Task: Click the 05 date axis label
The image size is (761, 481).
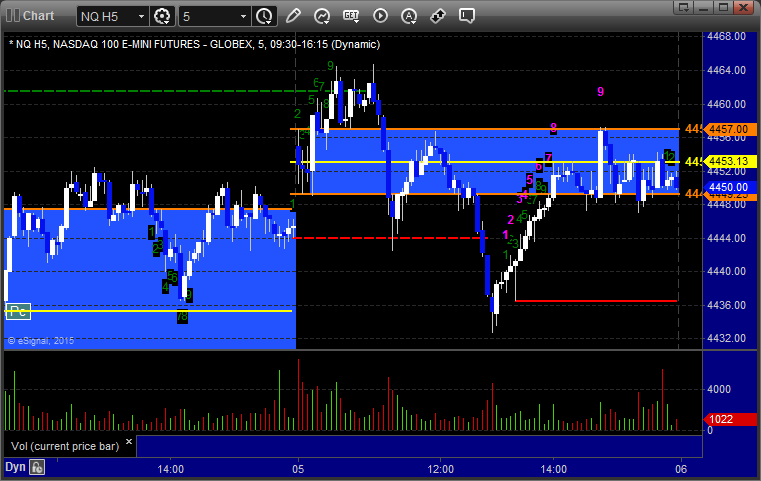Action: click(x=298, y=469)
